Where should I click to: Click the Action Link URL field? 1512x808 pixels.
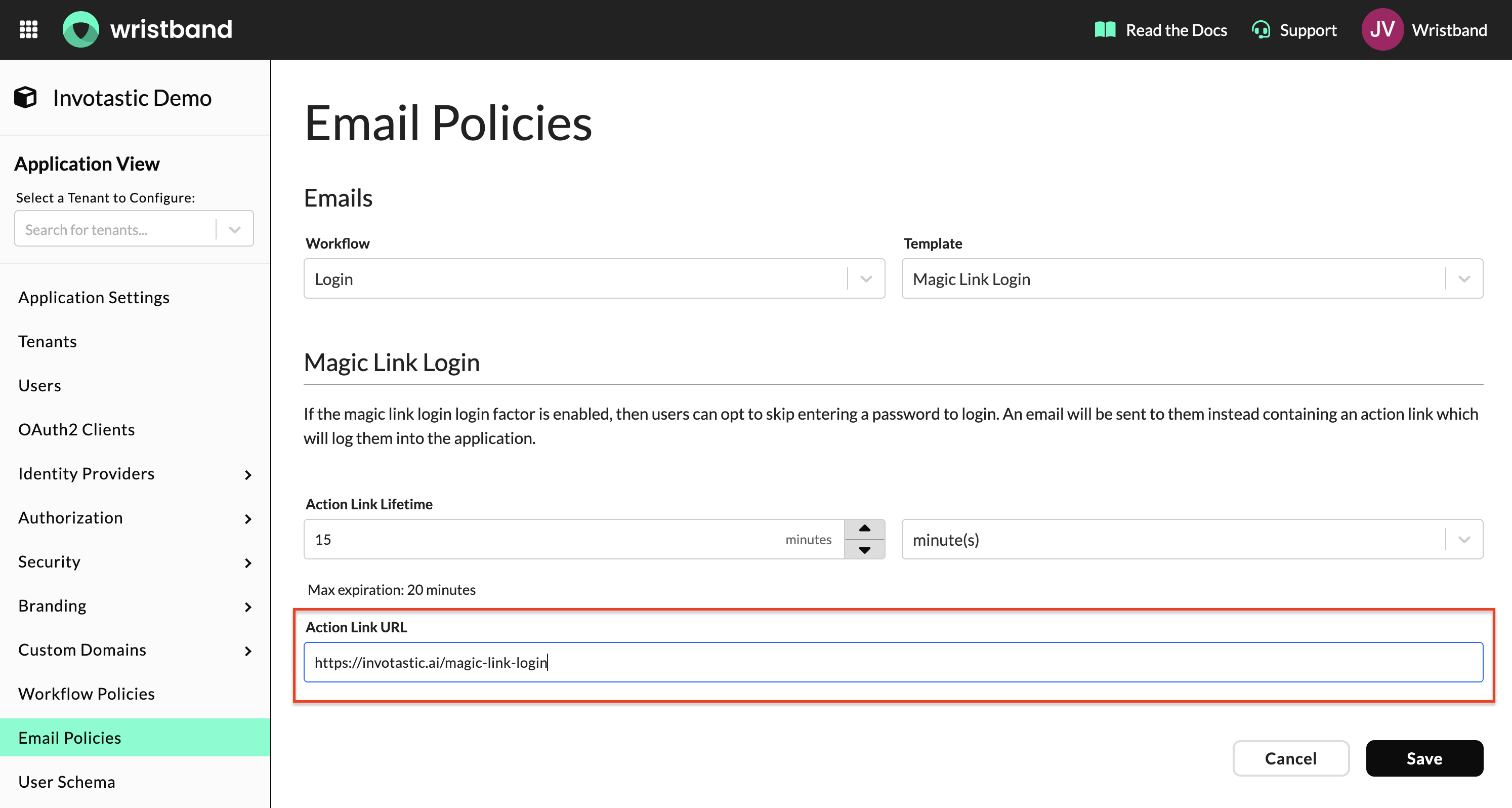(x=892, y=662)
